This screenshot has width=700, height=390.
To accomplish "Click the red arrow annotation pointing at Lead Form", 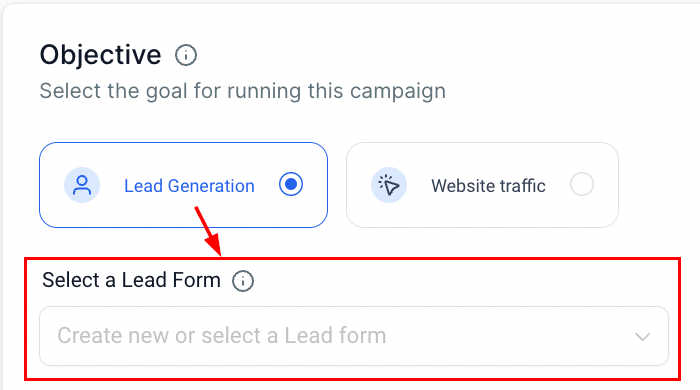I will point(209,231).
